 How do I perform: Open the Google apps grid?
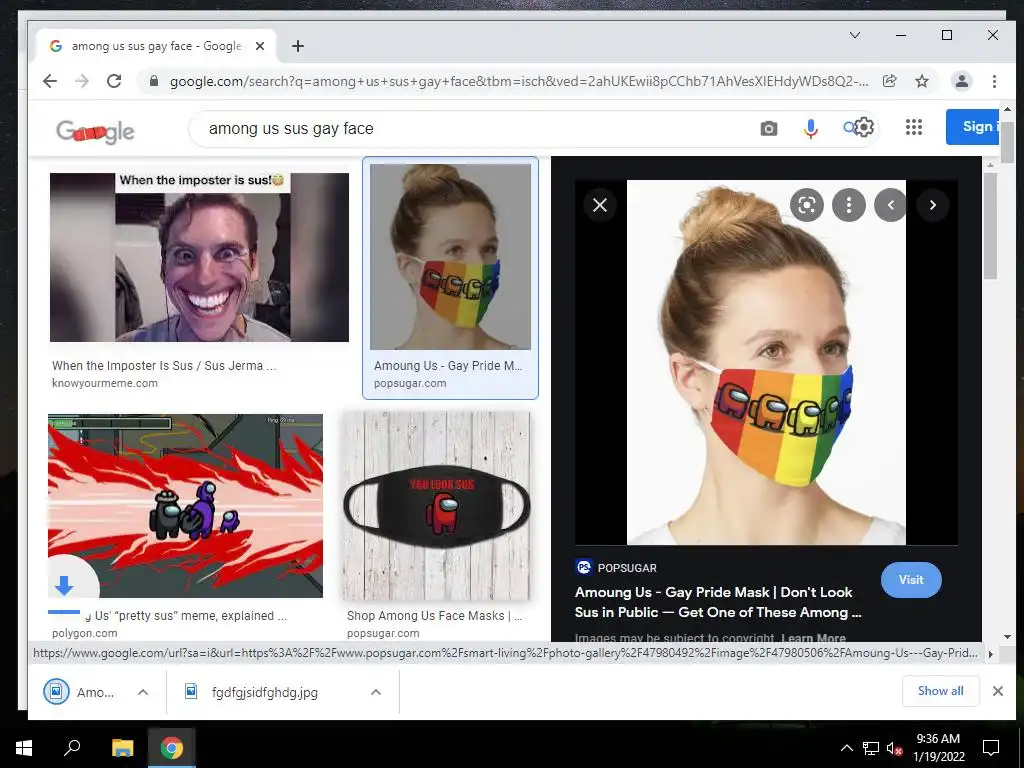[914, 127]
